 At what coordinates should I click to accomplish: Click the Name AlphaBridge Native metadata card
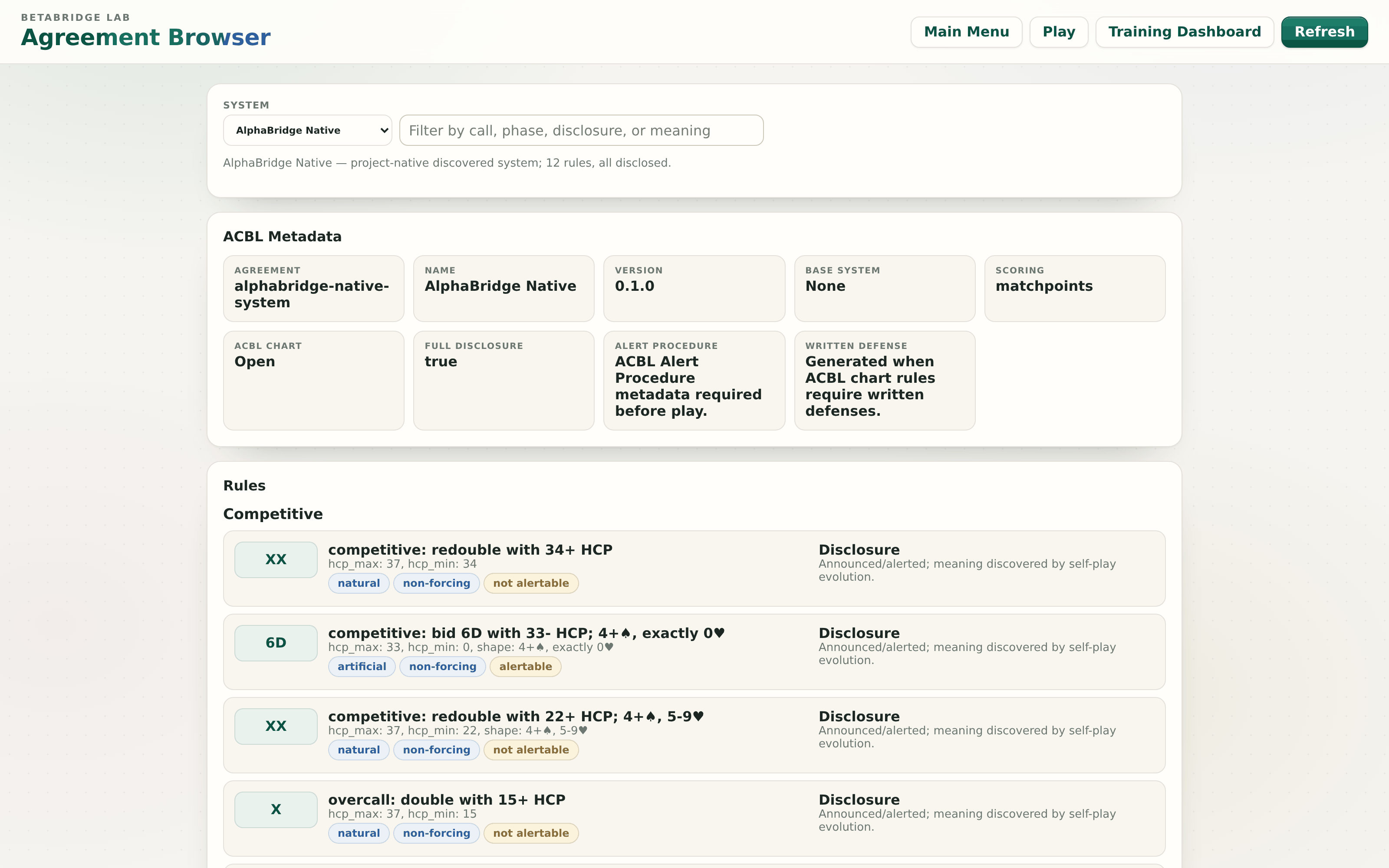tap(504, 289)
